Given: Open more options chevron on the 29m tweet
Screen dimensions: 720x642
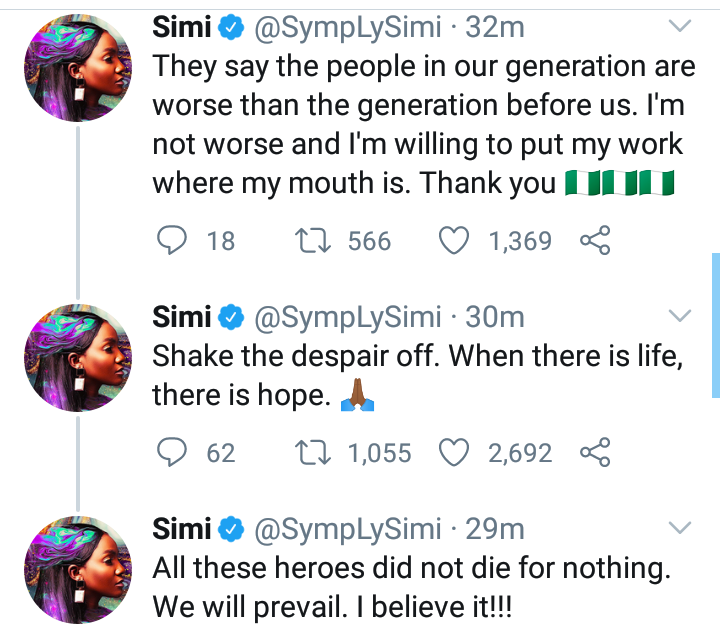Looking at the screenshot, I should click(x=680, y=528).
